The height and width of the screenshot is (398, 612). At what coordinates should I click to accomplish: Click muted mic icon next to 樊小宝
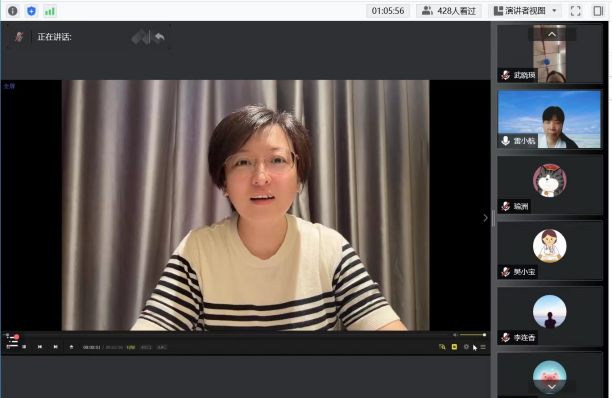(505, 272)
